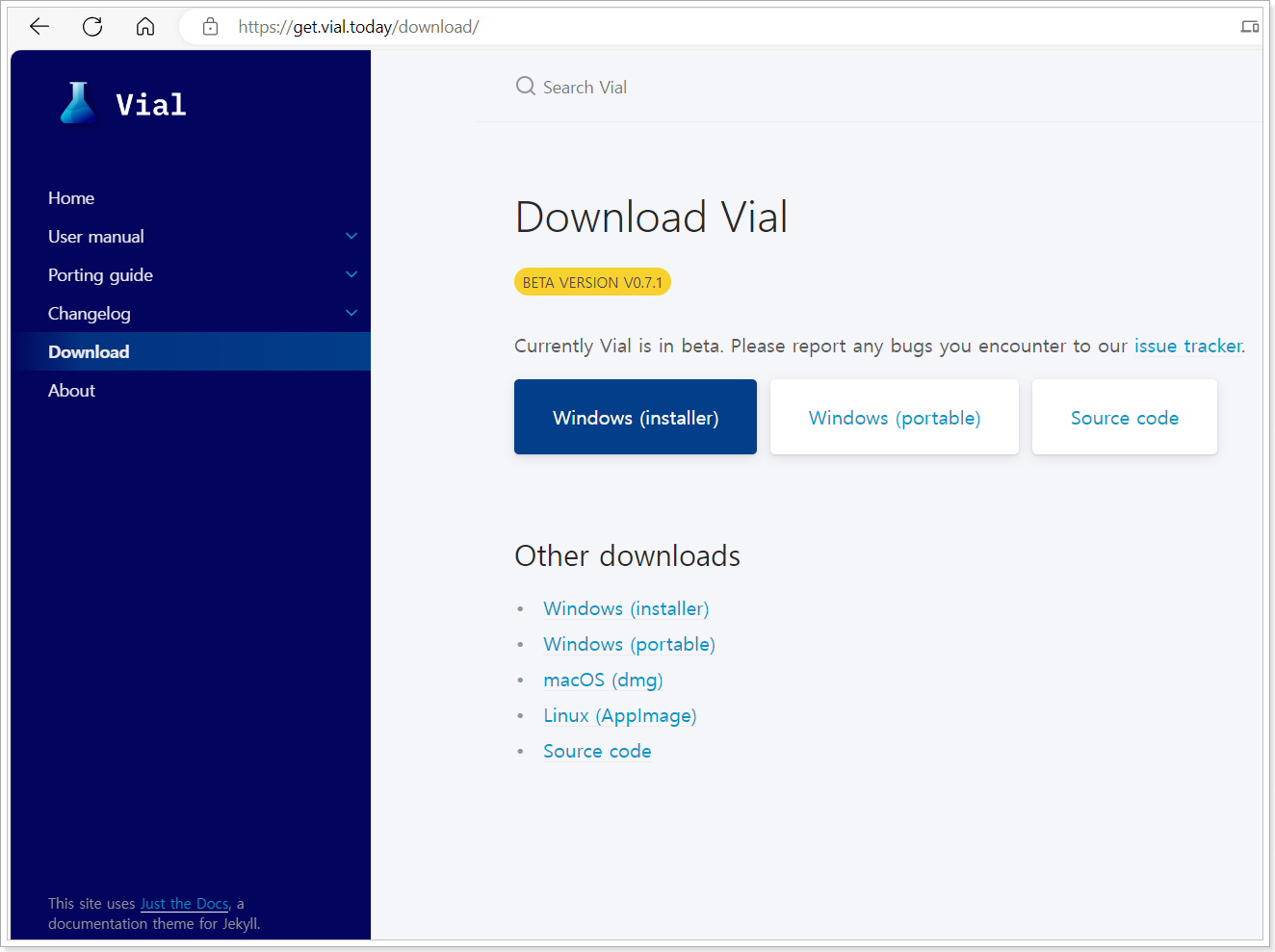Reload the page with the refresh icon

pyautogui.click(x=92, y=27)
